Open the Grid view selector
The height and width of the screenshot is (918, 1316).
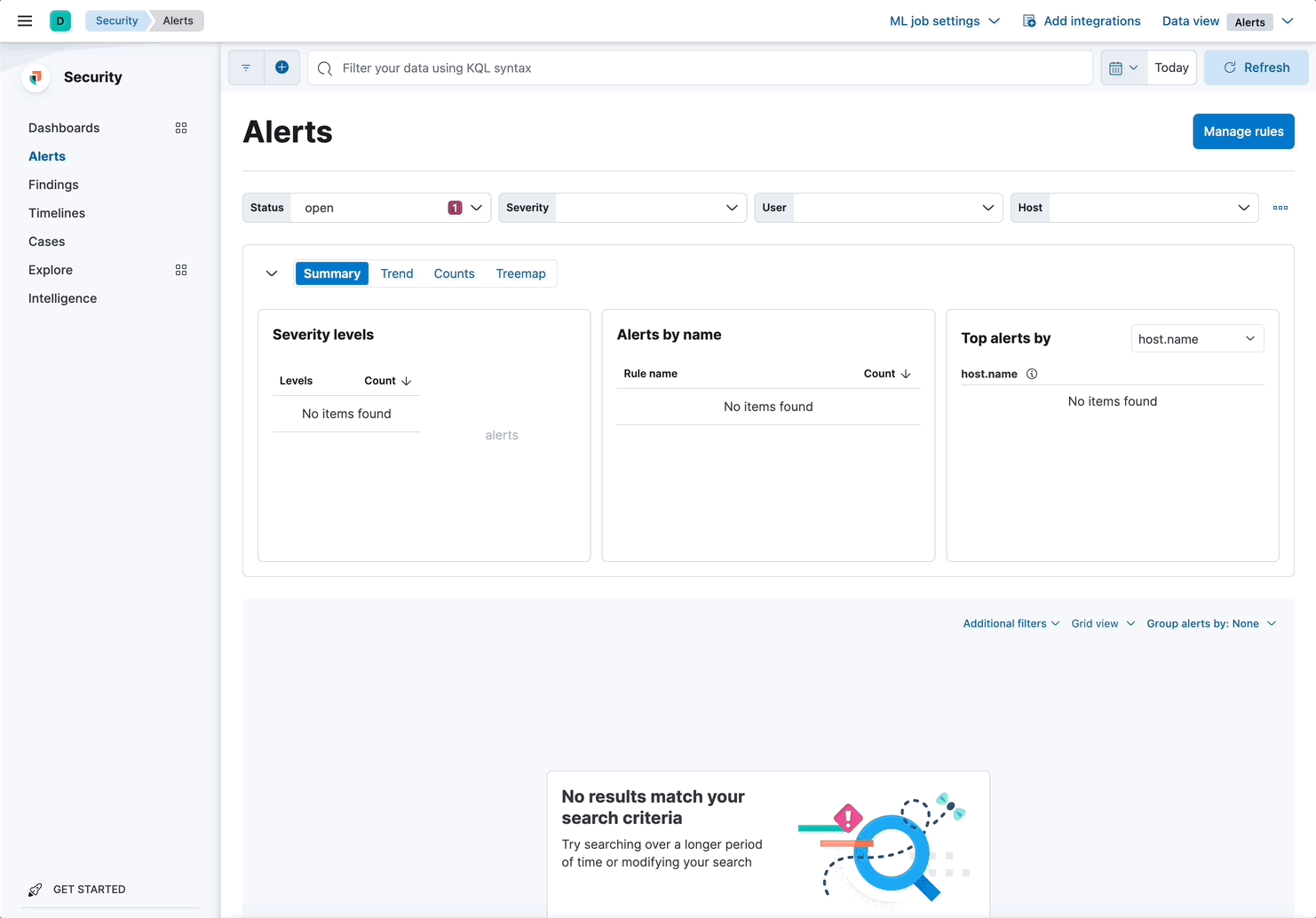[1103, 623]
